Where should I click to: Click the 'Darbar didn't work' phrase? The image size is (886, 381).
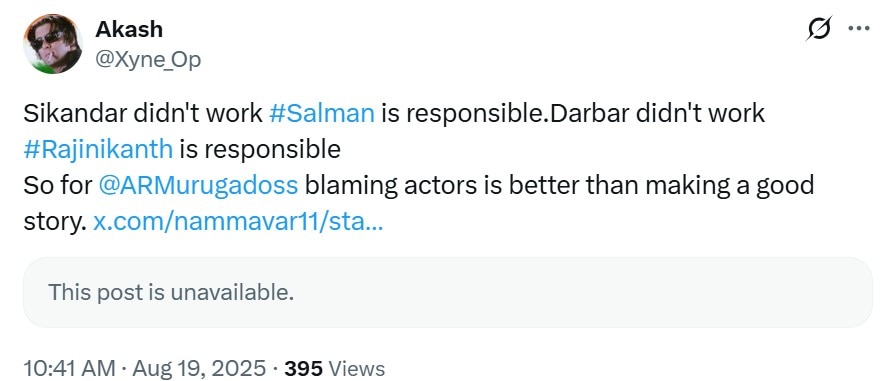(x=657, y=114)
